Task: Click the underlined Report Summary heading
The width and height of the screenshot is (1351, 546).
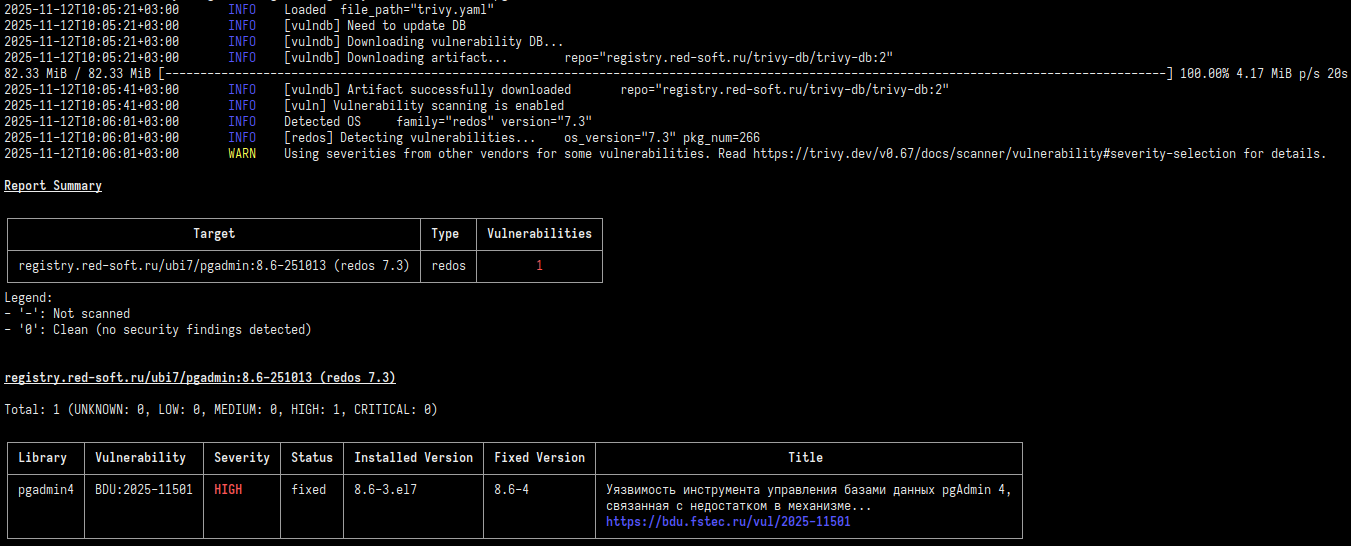Action: click(53, 186)
